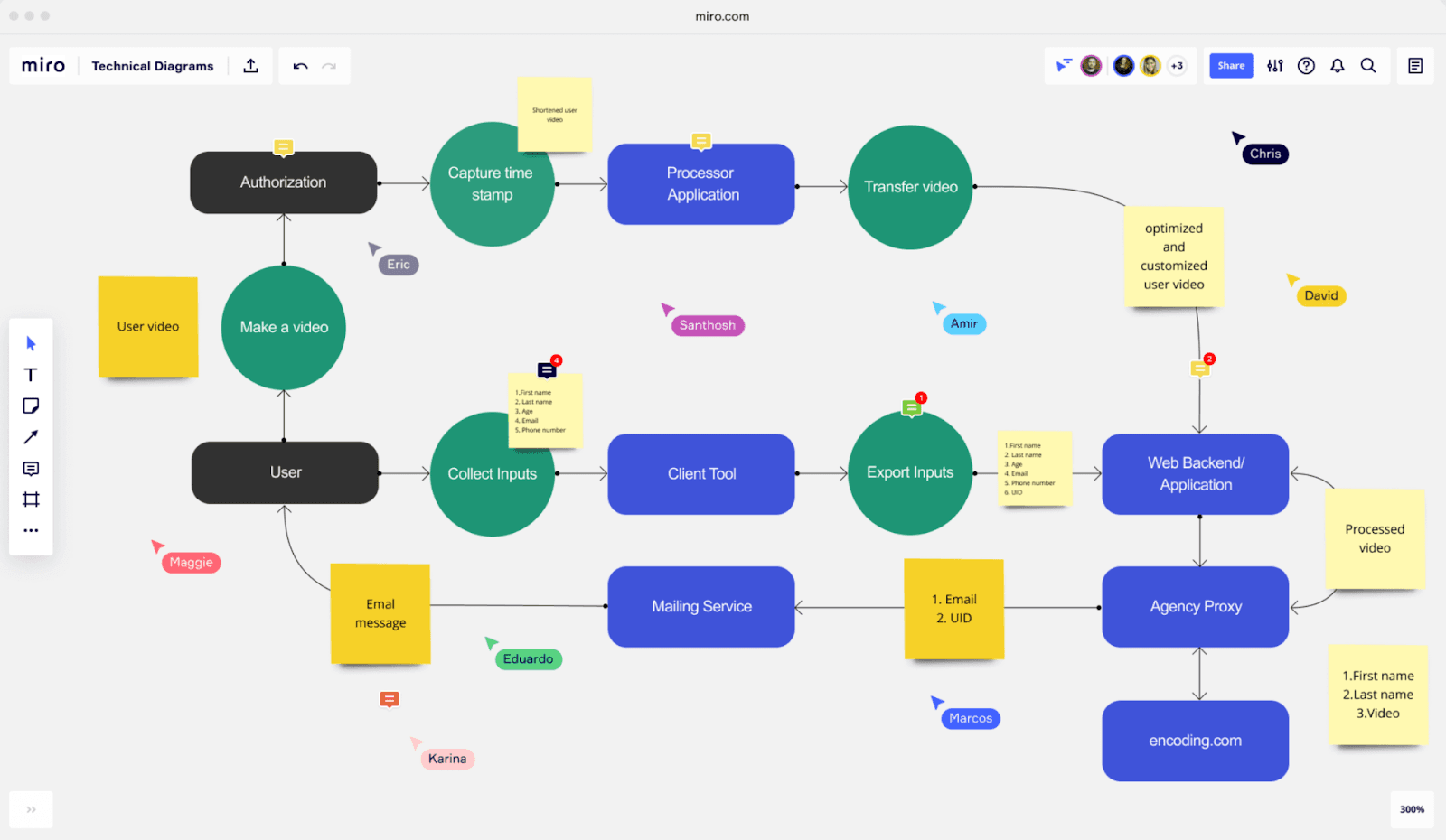This screenshot has width=1446, height=840.
Task: Toggle collaborator cursors visibility icon
Action: [x=1064, y=66]
